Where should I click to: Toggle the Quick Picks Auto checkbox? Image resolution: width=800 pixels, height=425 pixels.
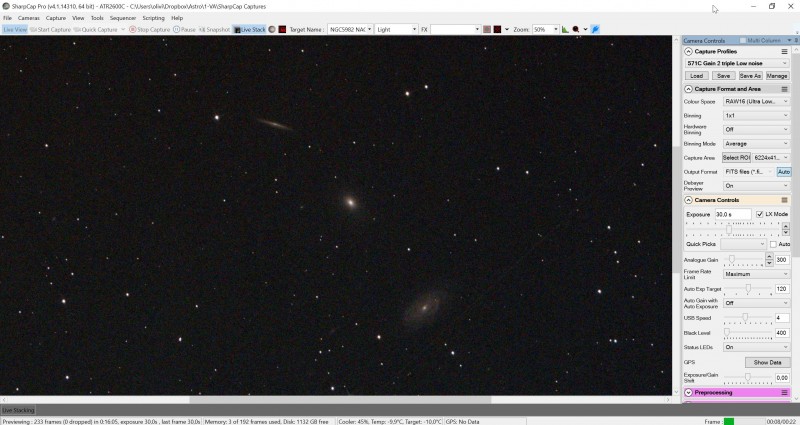pos(773,244)
